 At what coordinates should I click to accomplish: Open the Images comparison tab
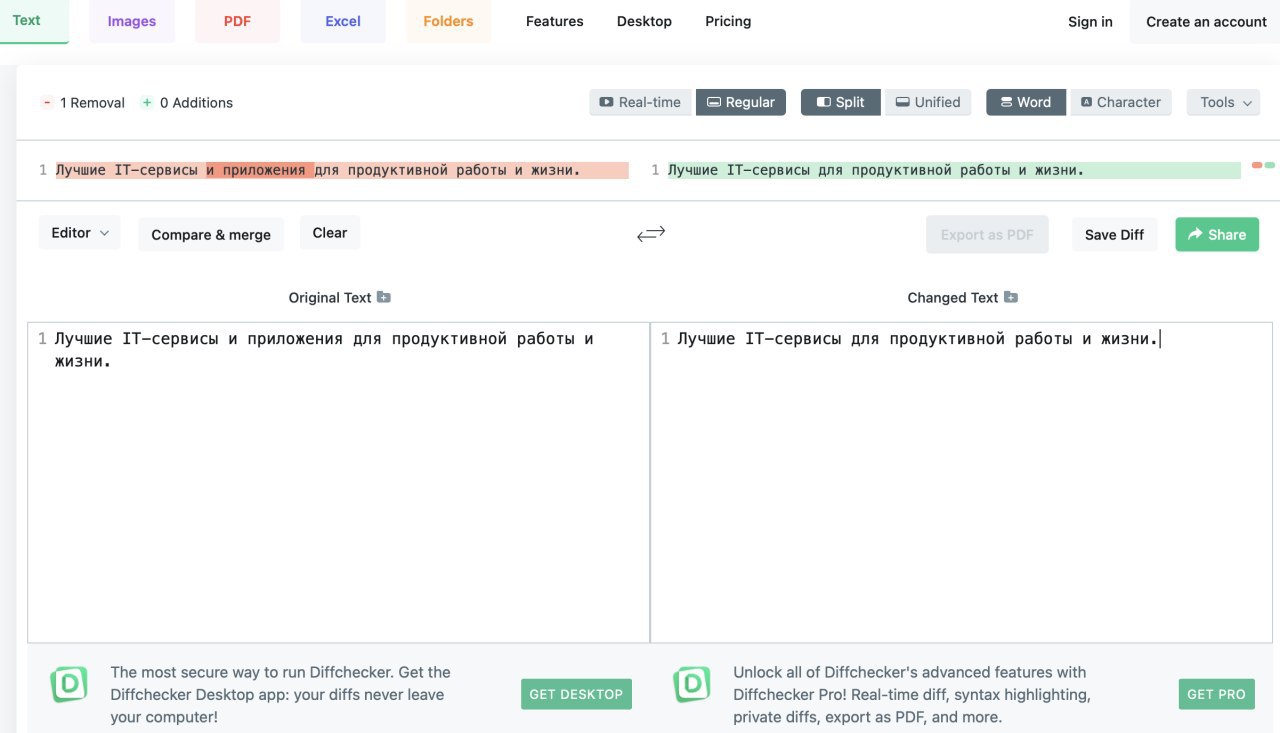point(132,21)
